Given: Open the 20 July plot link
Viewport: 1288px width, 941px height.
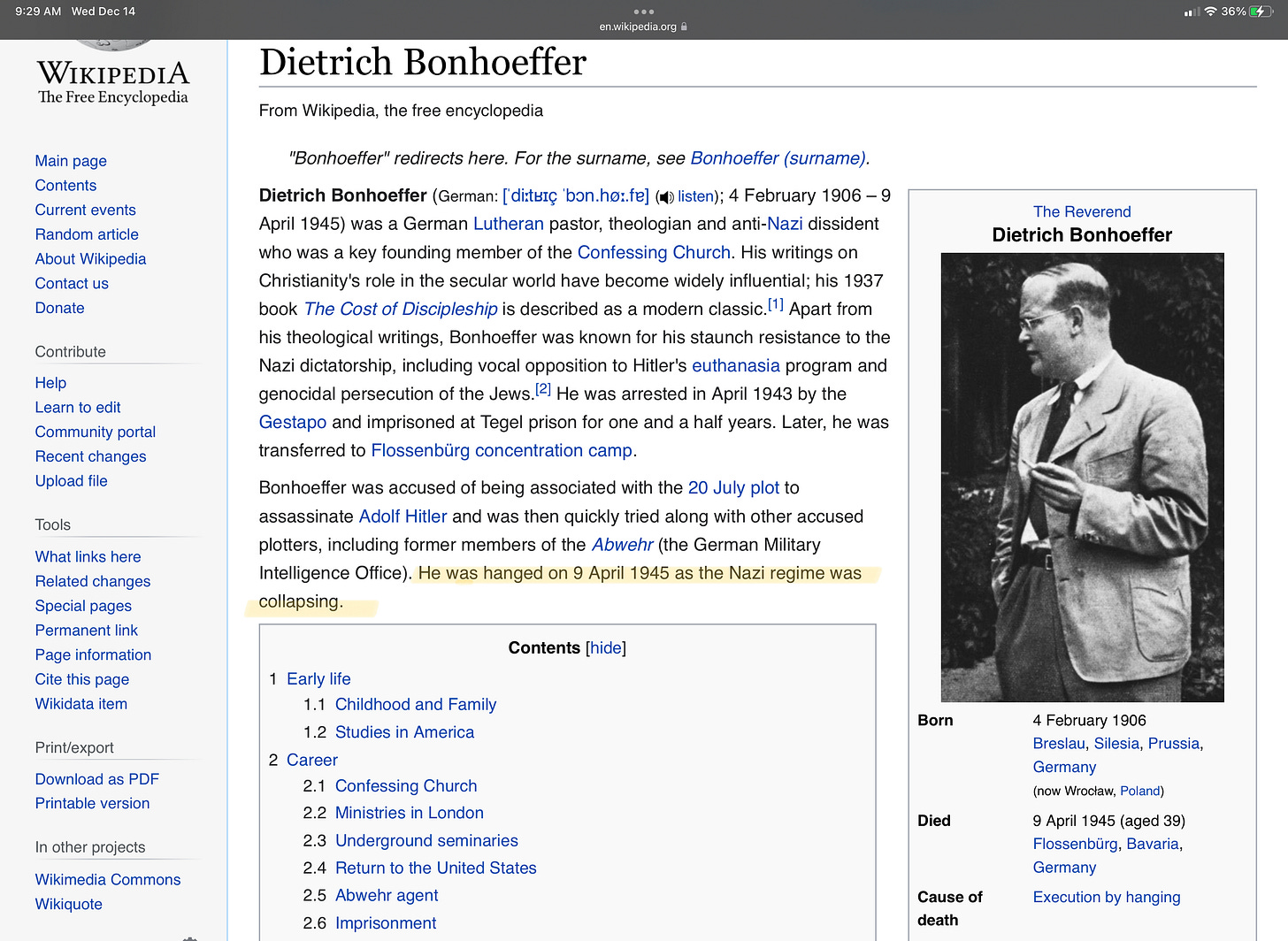Looking at the screenshot, I should [x=733, y=487].
